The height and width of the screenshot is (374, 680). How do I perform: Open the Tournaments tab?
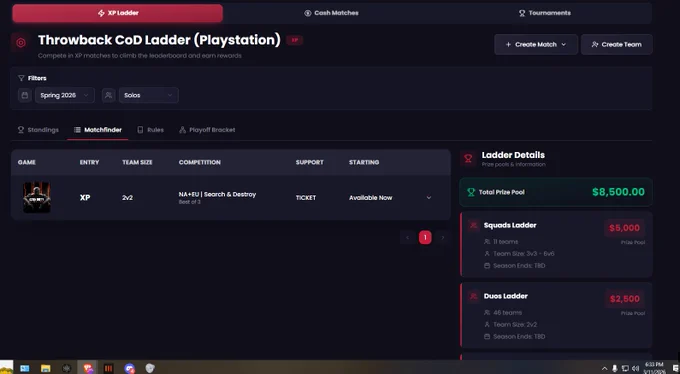pos(545,13)
